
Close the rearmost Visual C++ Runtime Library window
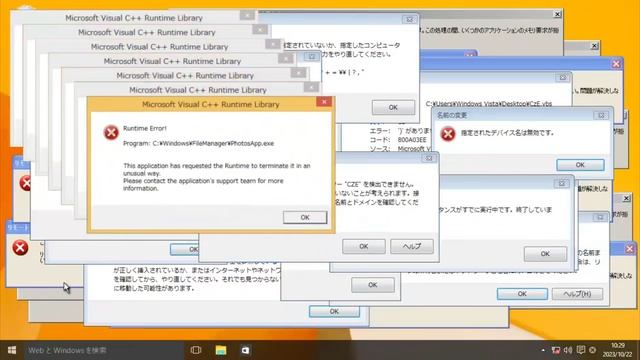click(x=247, y=16)
